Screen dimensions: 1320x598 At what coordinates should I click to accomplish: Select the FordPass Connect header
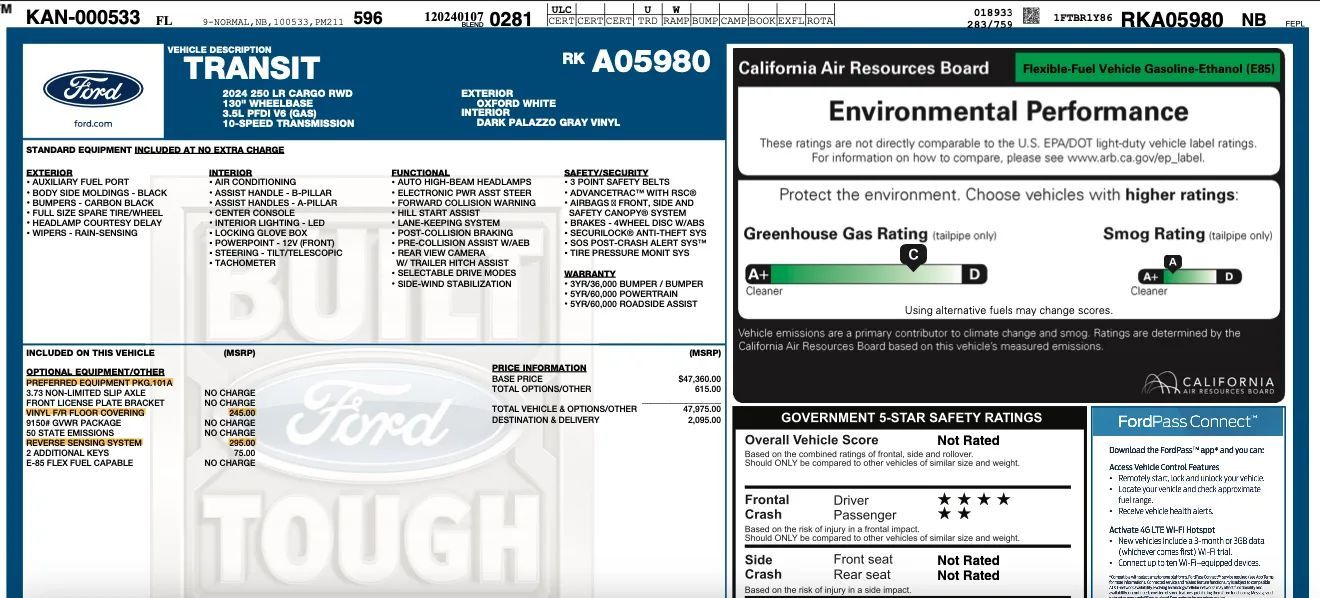click(1186, 422)
